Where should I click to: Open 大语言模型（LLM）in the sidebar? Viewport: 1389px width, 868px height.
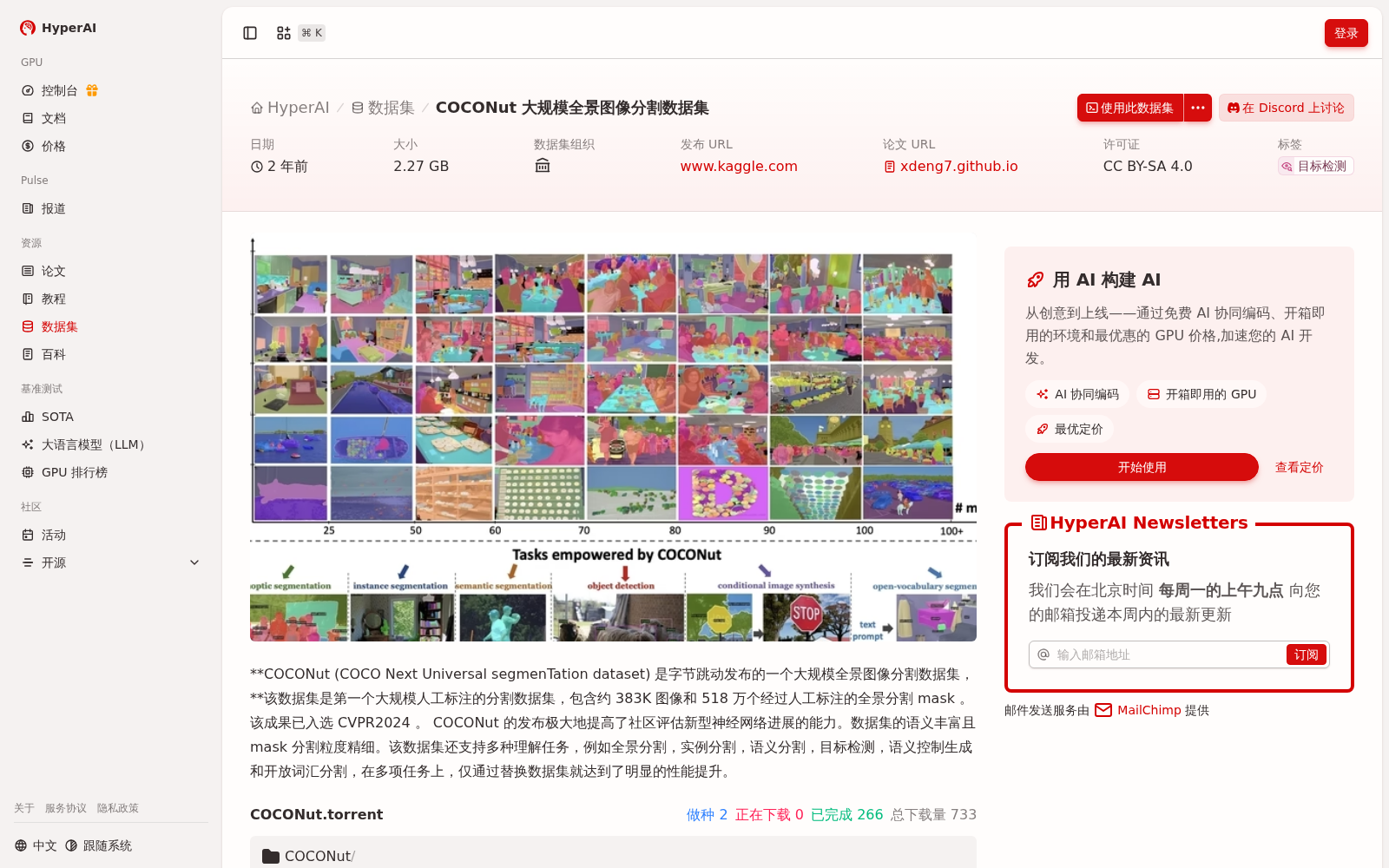95,444
